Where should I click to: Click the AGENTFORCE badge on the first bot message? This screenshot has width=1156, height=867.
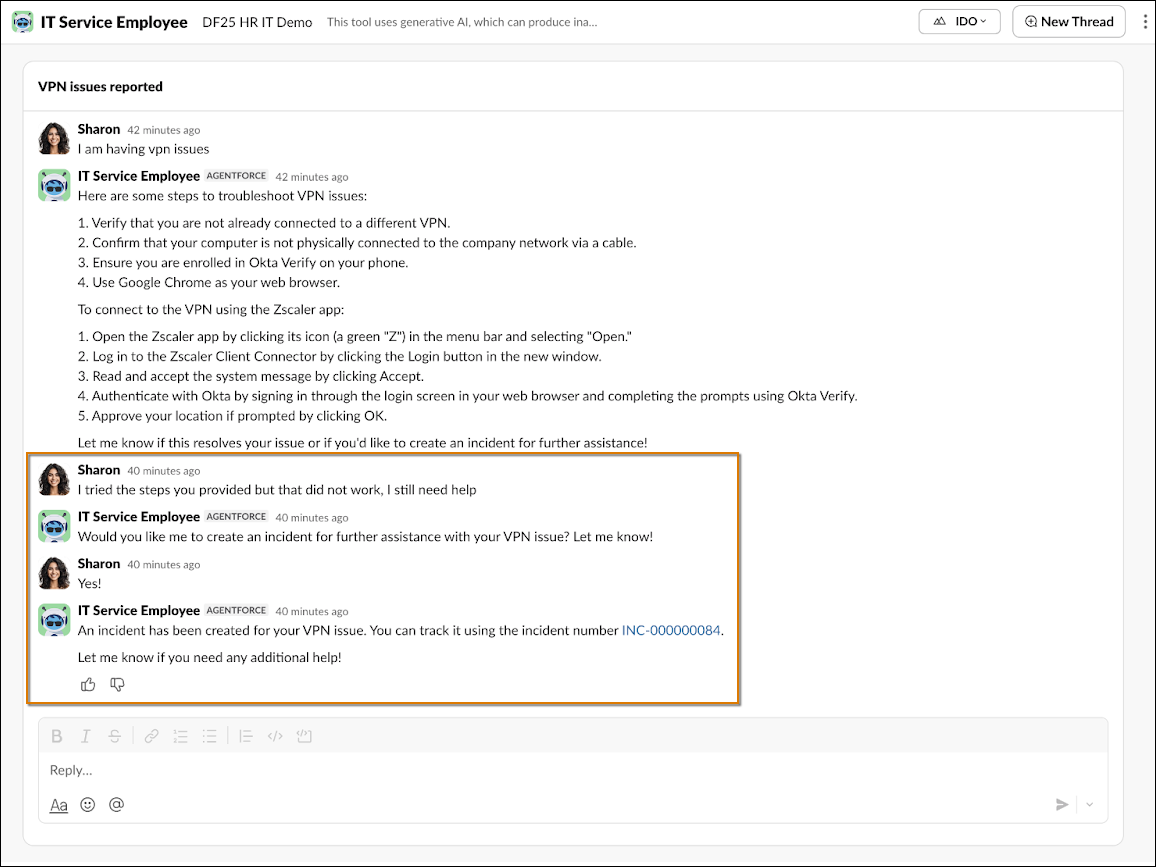click(x=236, y=175)
